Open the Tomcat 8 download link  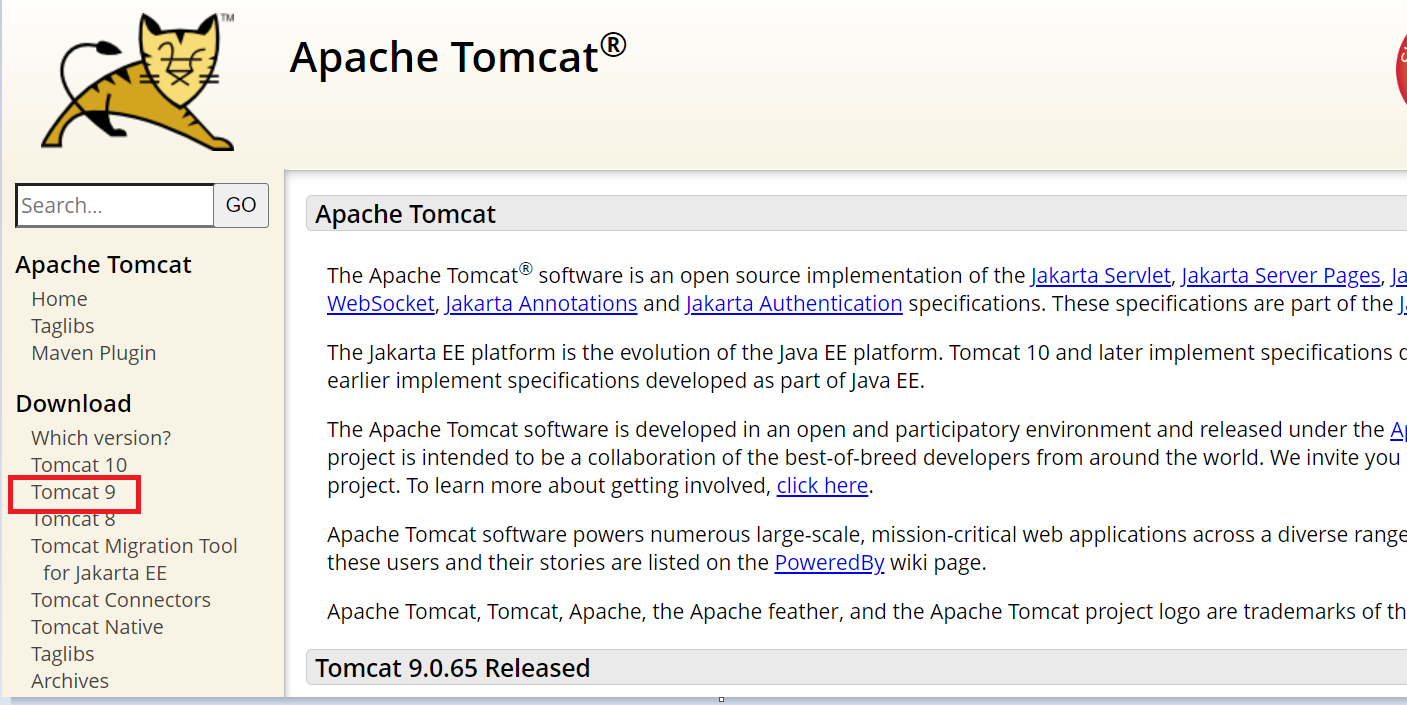click(73, 519)
